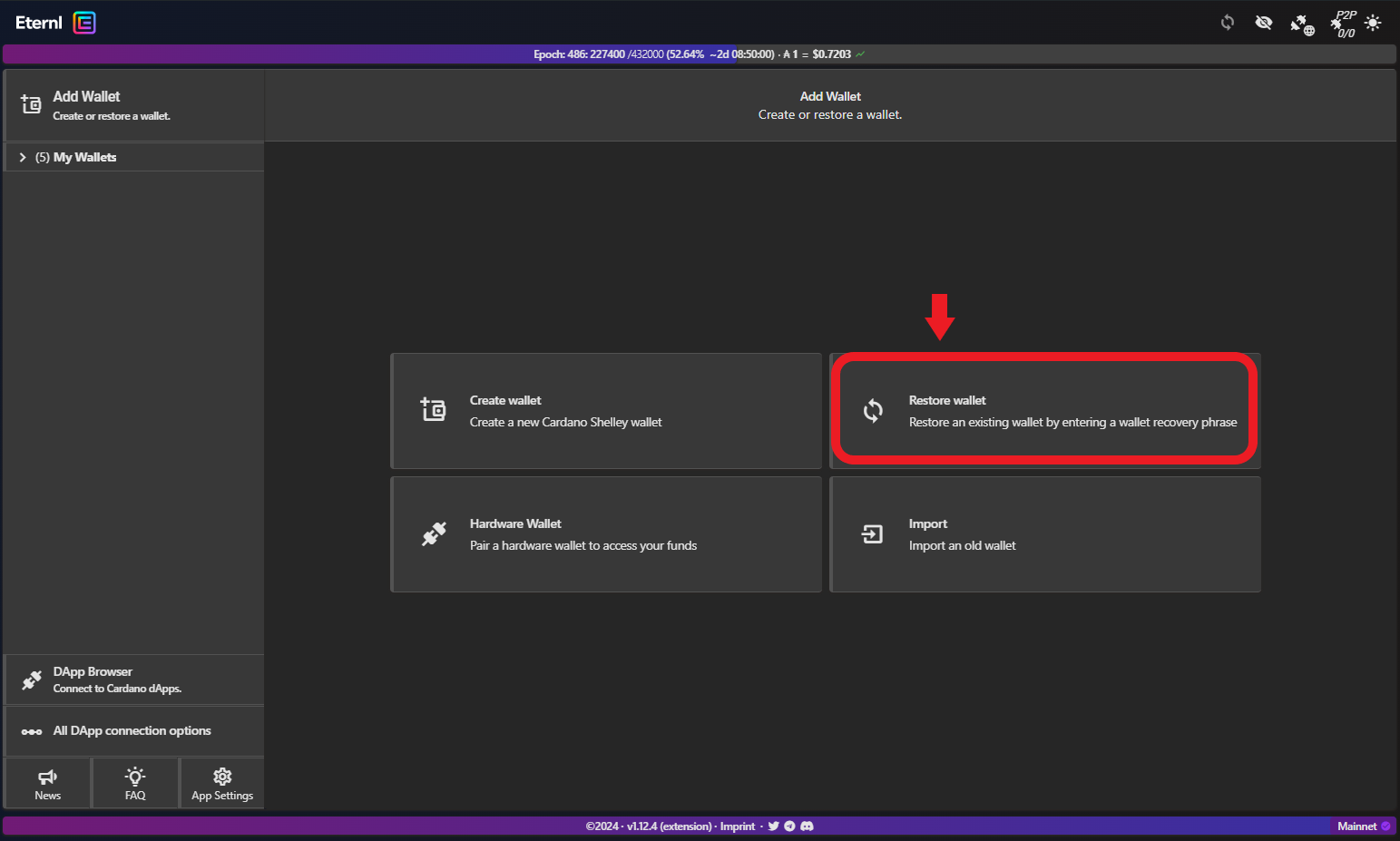Image resolution: width=1400 pixels, height=841 pixels.
Task: Open the Twitter icon in footer
Action: pyautogui.click(x=773, y=826)
